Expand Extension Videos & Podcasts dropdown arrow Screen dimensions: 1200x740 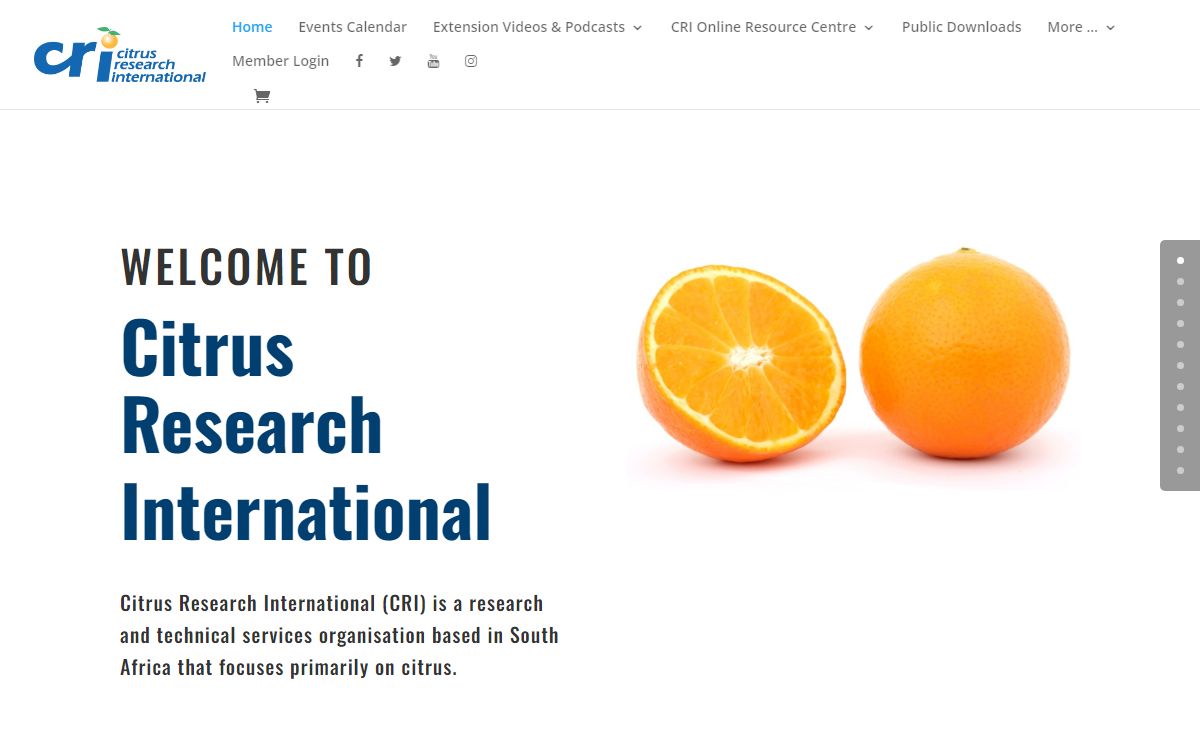[x=637, y=28]
